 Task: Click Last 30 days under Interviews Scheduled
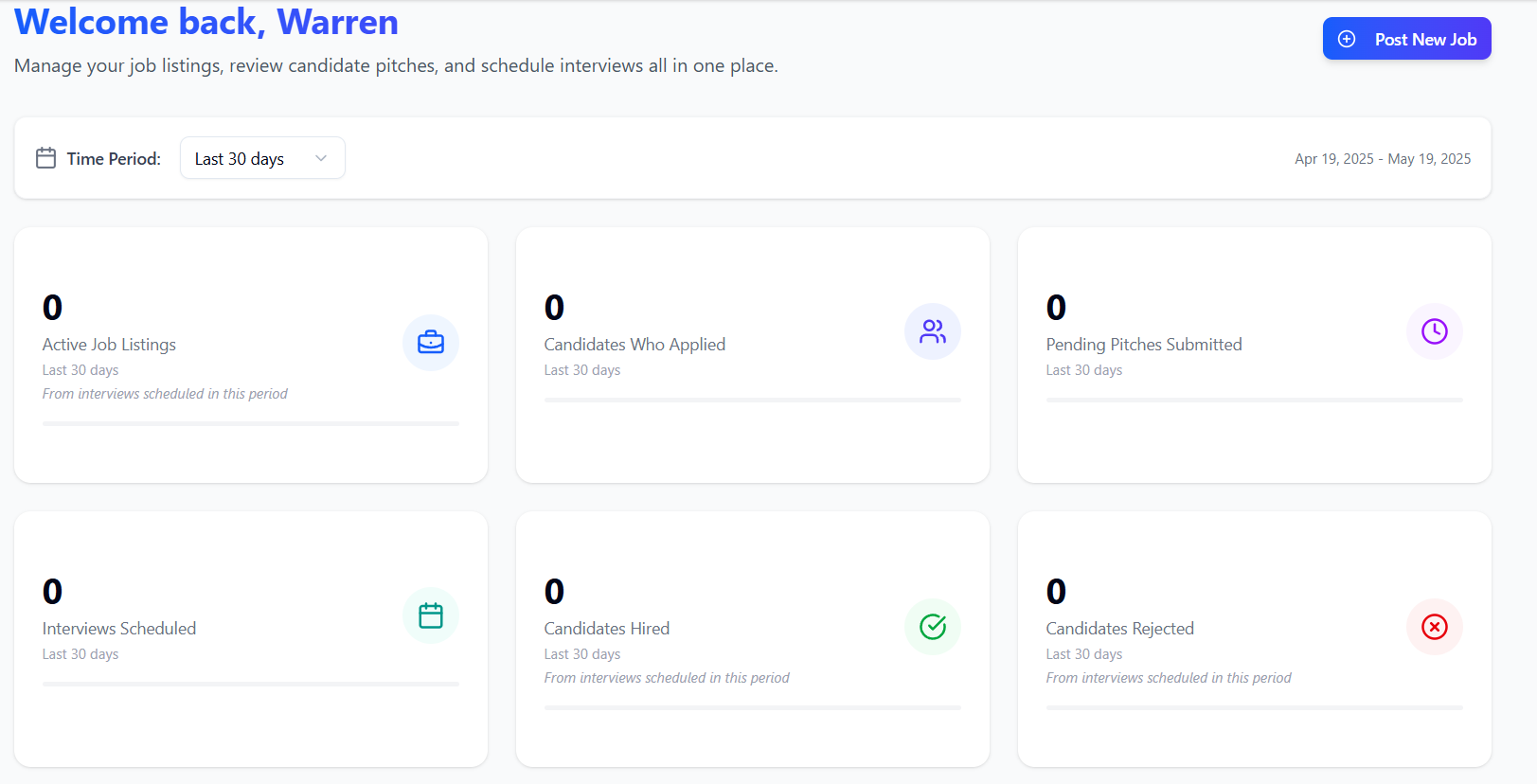[80, 654]
